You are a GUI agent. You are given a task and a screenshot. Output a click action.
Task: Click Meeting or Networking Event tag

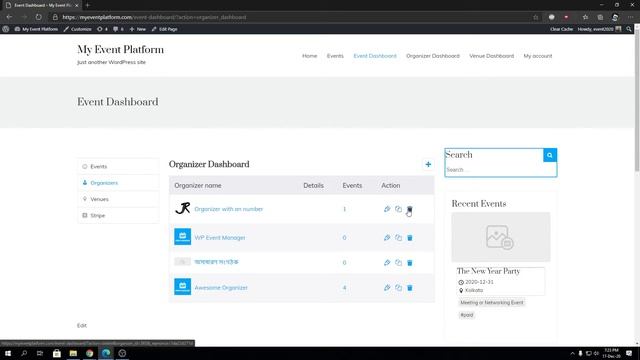[x=491, y=302]
